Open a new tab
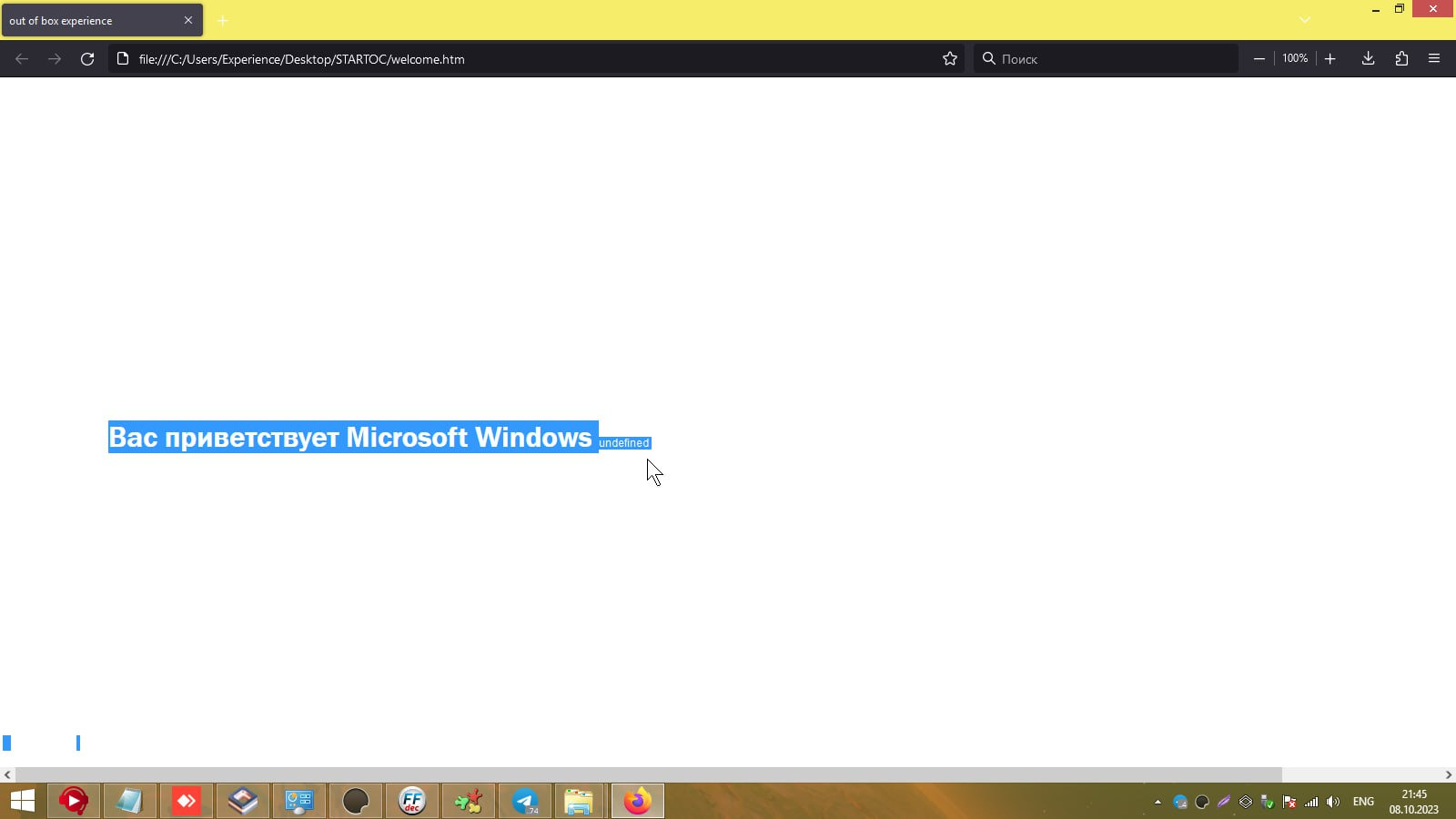 coord(222,20)
